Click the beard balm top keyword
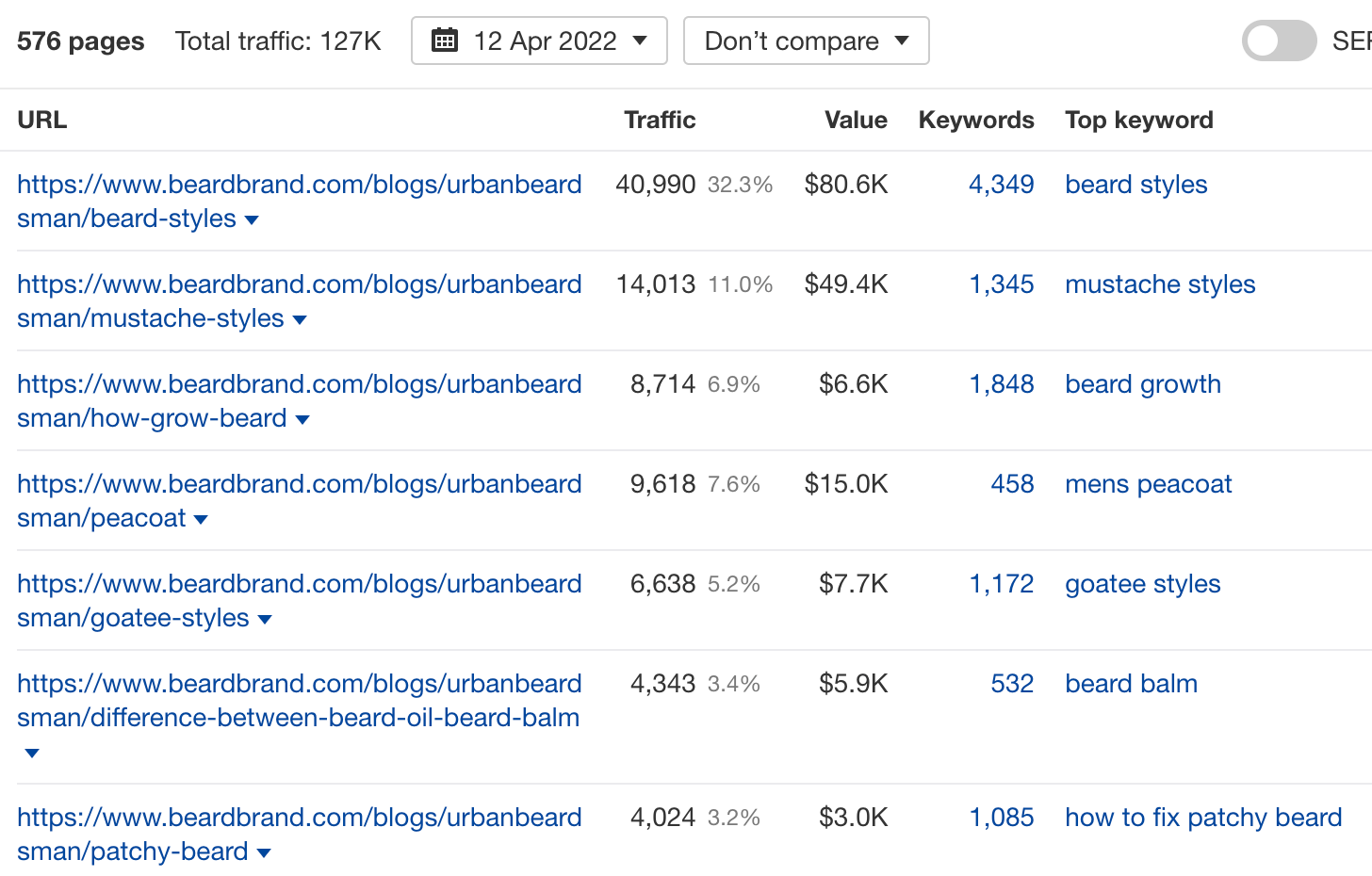This screenshot has width=1372, height=876. [1131, 684]
